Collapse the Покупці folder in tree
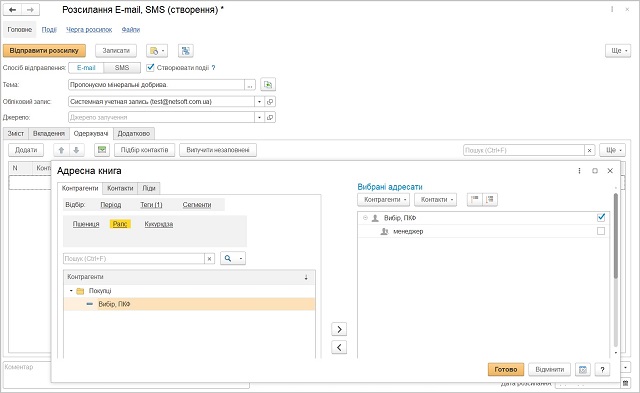 71,291
